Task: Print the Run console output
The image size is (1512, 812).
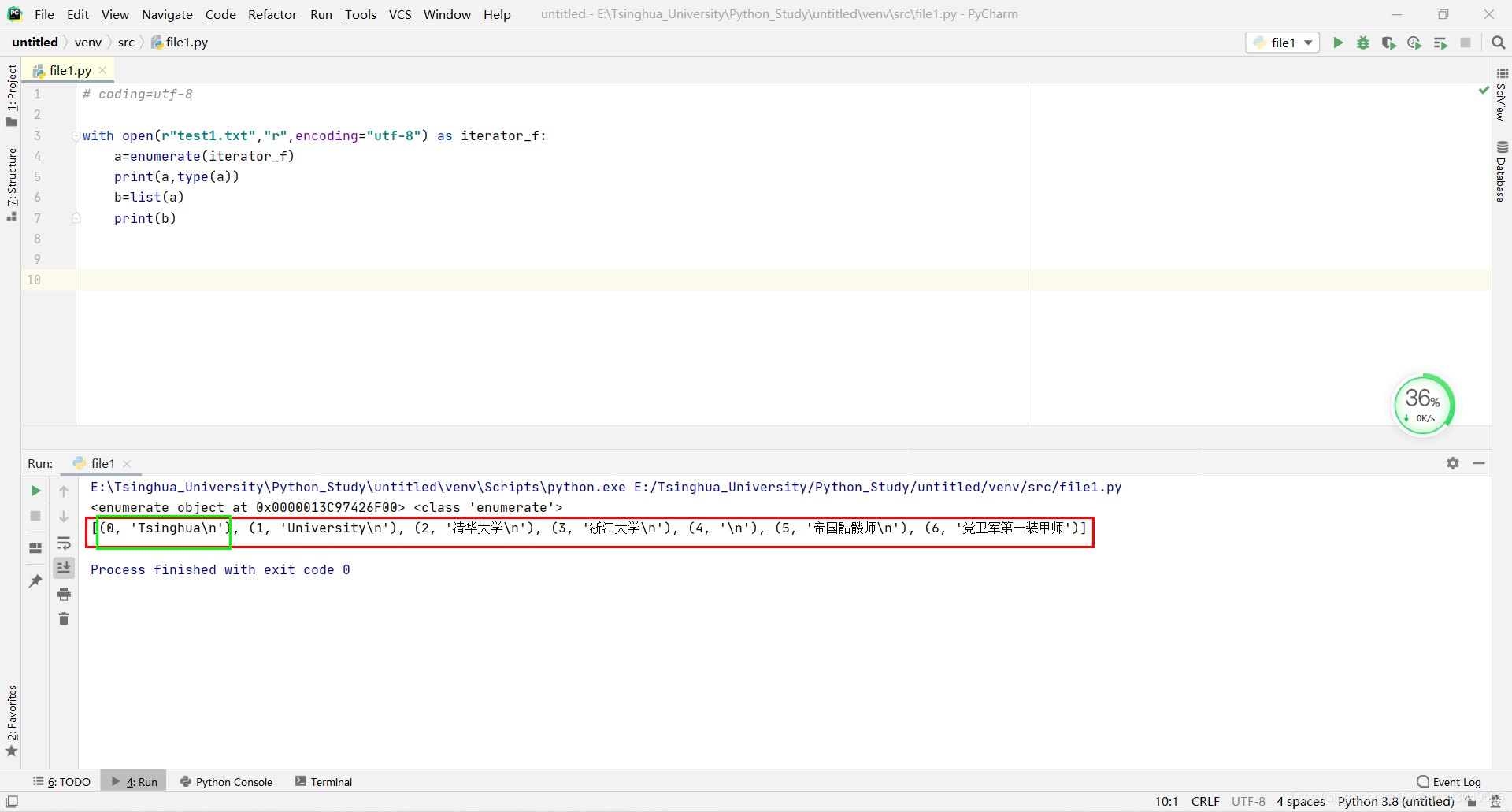Action: (64, 594)
